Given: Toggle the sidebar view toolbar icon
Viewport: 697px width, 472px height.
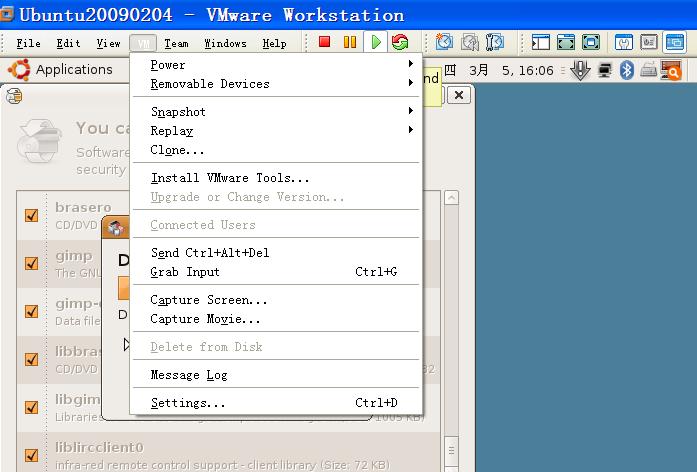Looking at the screenshot, I should pyautogui.click(x=541, y=43).
